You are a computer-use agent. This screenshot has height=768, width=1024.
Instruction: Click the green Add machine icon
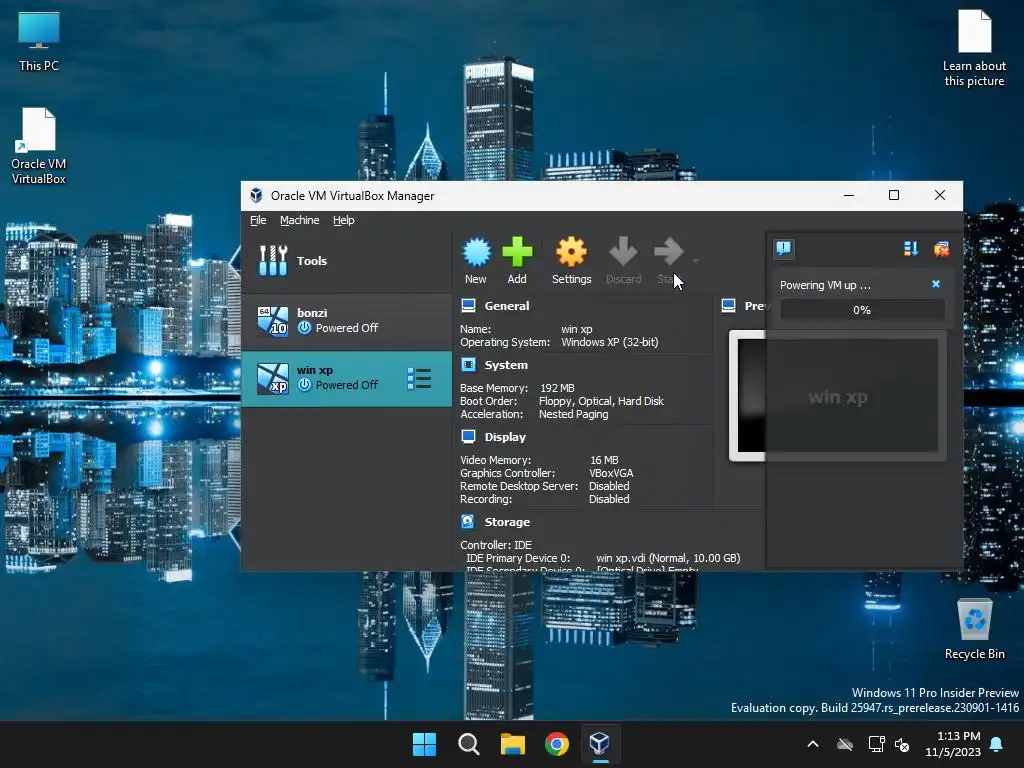click(517, 252)
